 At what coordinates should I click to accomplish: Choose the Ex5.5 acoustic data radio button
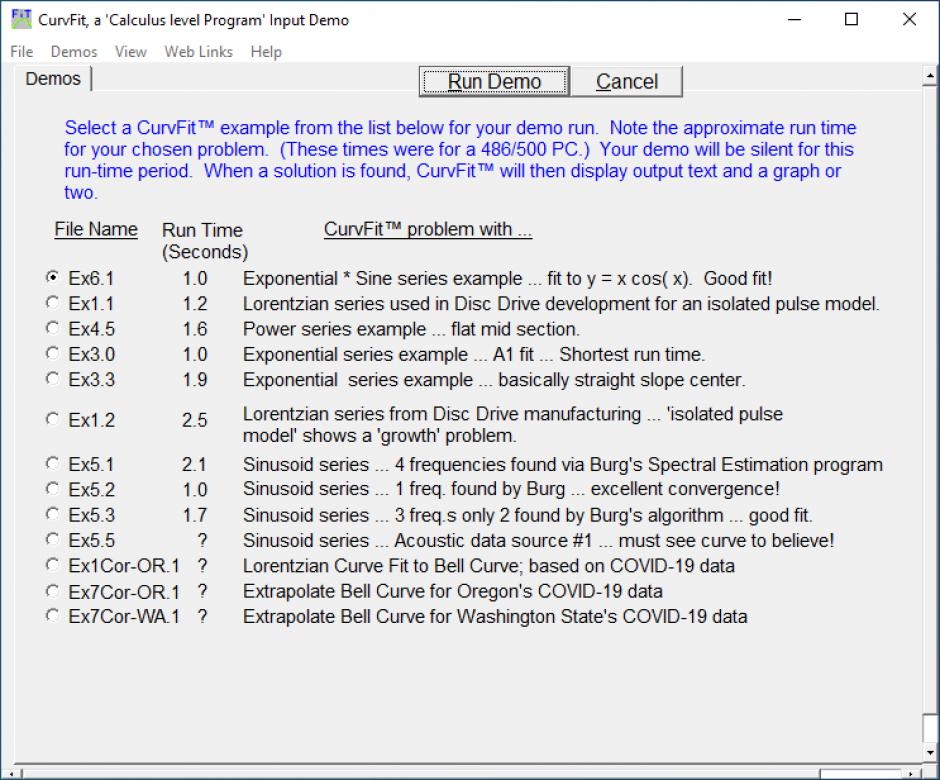(x=53, y=539)
